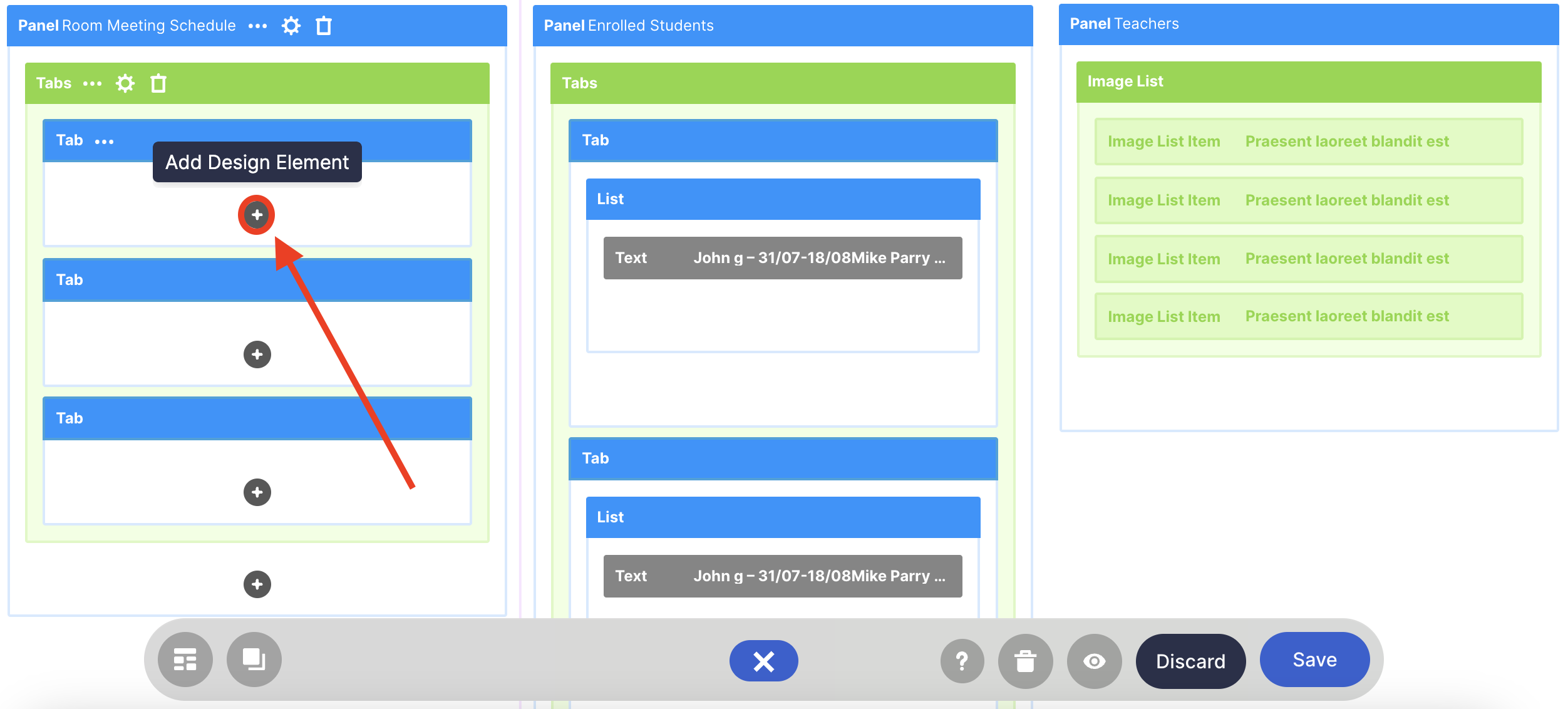Delete the Tabs element via trash icon
Image resolution: width=1568 pixels, height=709 pixels.
click(158, 83)
